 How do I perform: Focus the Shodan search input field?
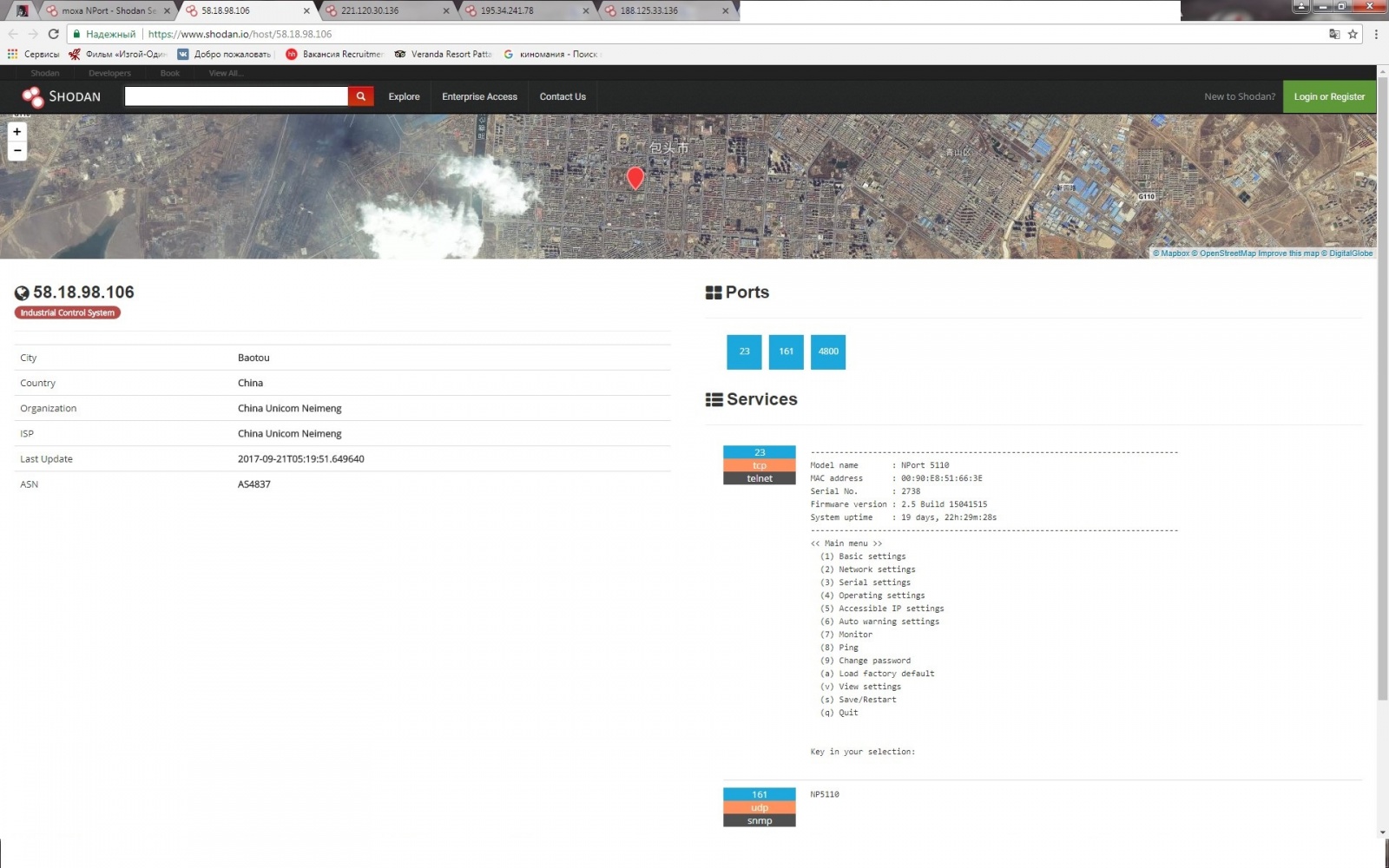236,96
